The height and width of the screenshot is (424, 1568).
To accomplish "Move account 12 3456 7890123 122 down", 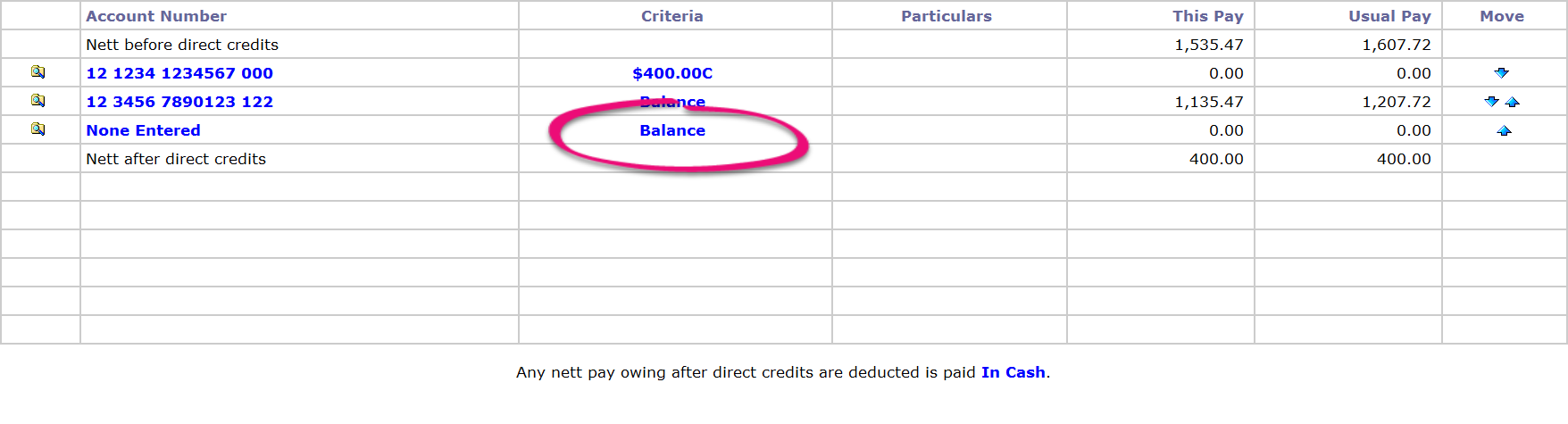I will tap(1491, 102).
